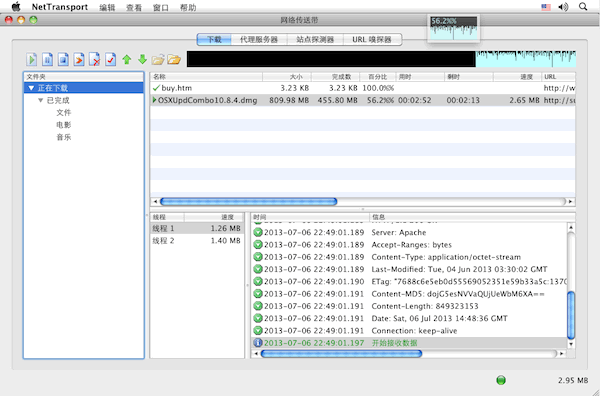Select the 音乐 folder
Screen dimensions: 600x396
click(x=64, y=137)
